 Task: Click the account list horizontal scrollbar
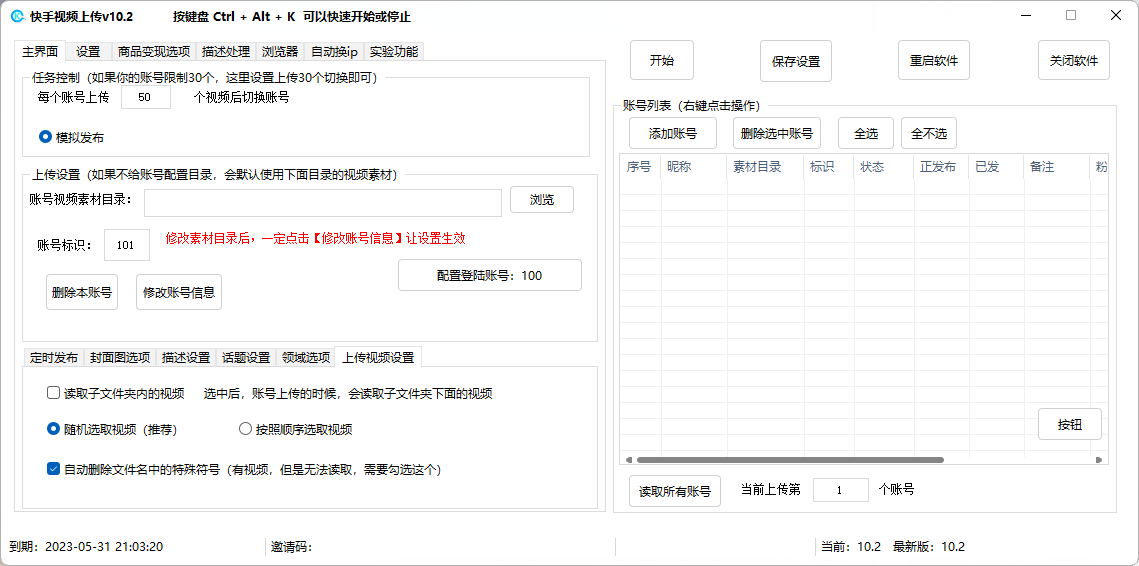[790, 460]
